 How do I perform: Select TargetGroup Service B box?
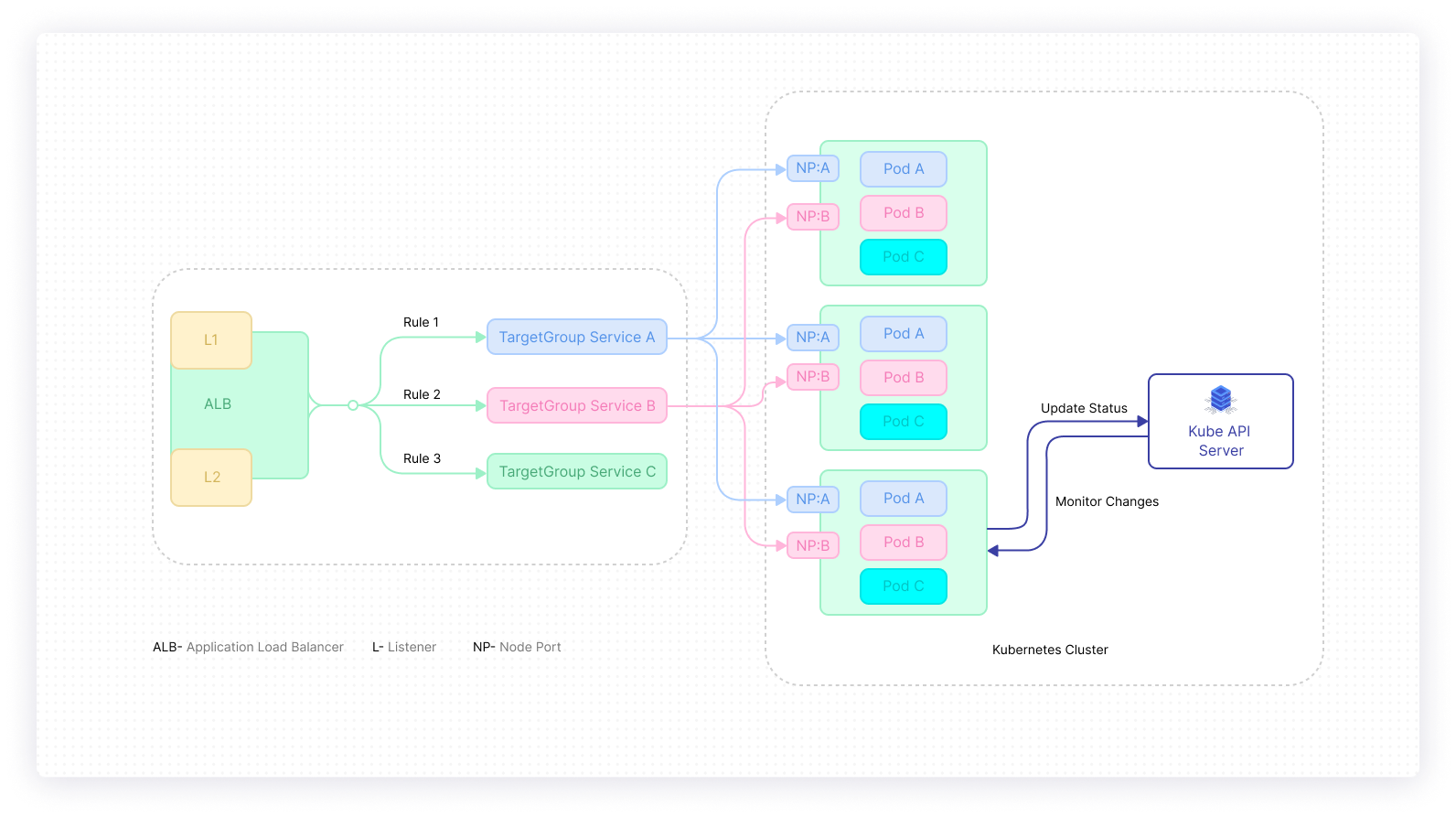click(577, 405)
